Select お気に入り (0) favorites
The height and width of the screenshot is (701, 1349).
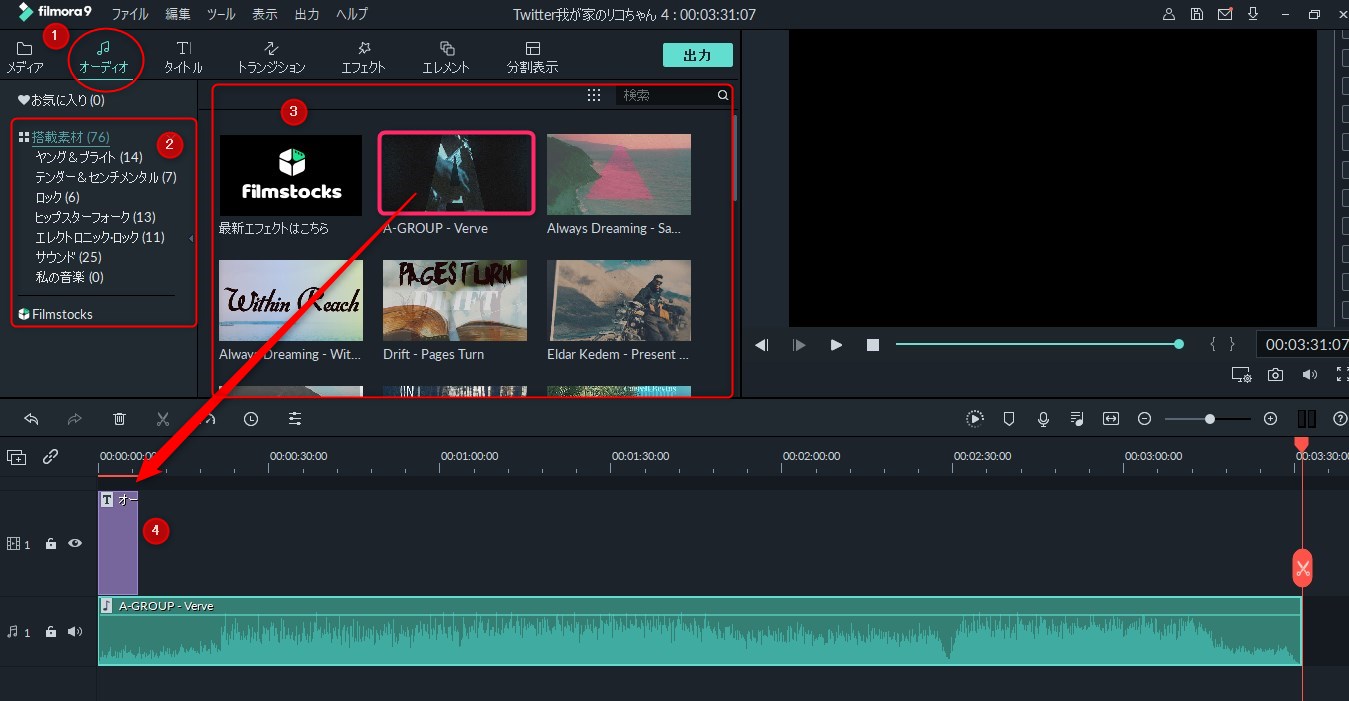61,100
